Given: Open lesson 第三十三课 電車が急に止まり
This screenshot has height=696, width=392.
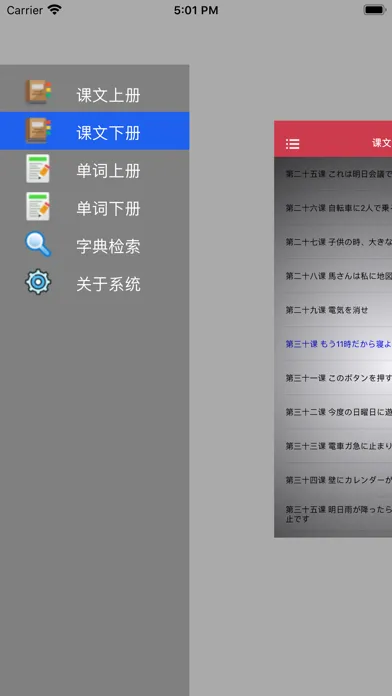Looking at the screenshot, I should pyautogui.click(x=333, y=446).
